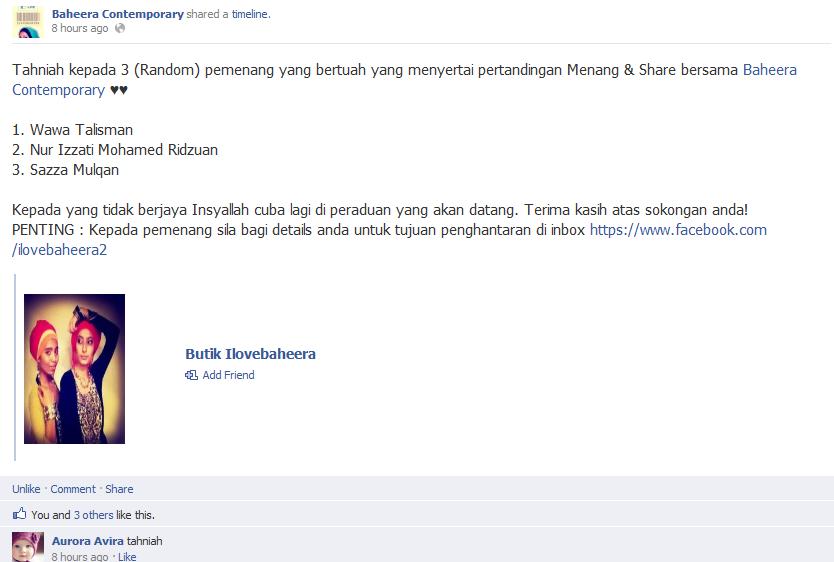Open Baheera Contemporary profile picture
Screen dimensions: 834x562
[x=27, y=22]
